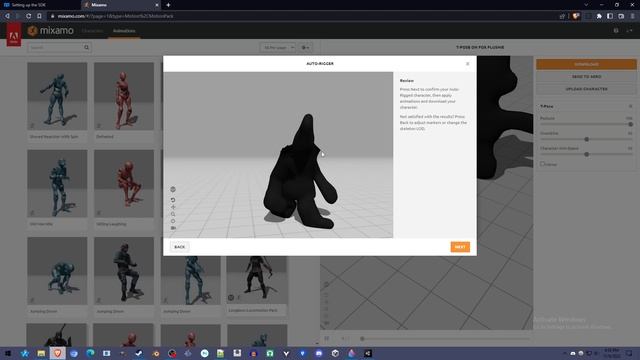Click the camera icon in rigger viewport toolbar
The height and width of the screenshot is (360, 640).
point(173,228)
